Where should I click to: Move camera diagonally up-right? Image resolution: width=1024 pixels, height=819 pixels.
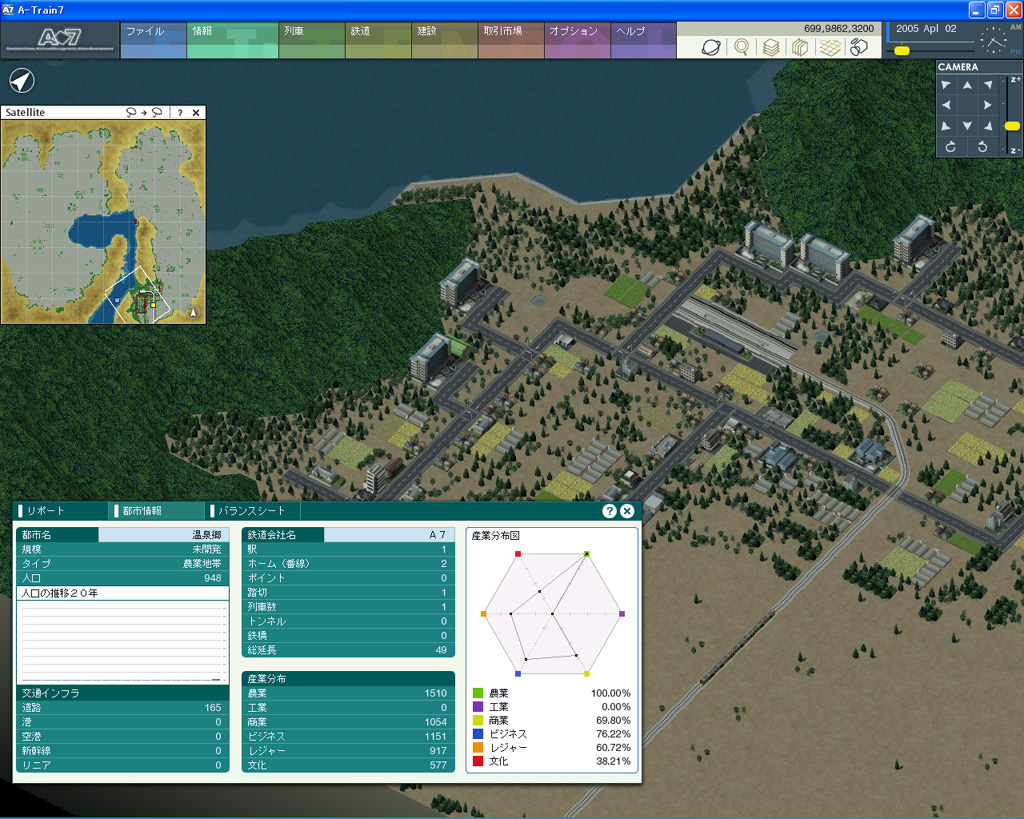click(987, 85)
